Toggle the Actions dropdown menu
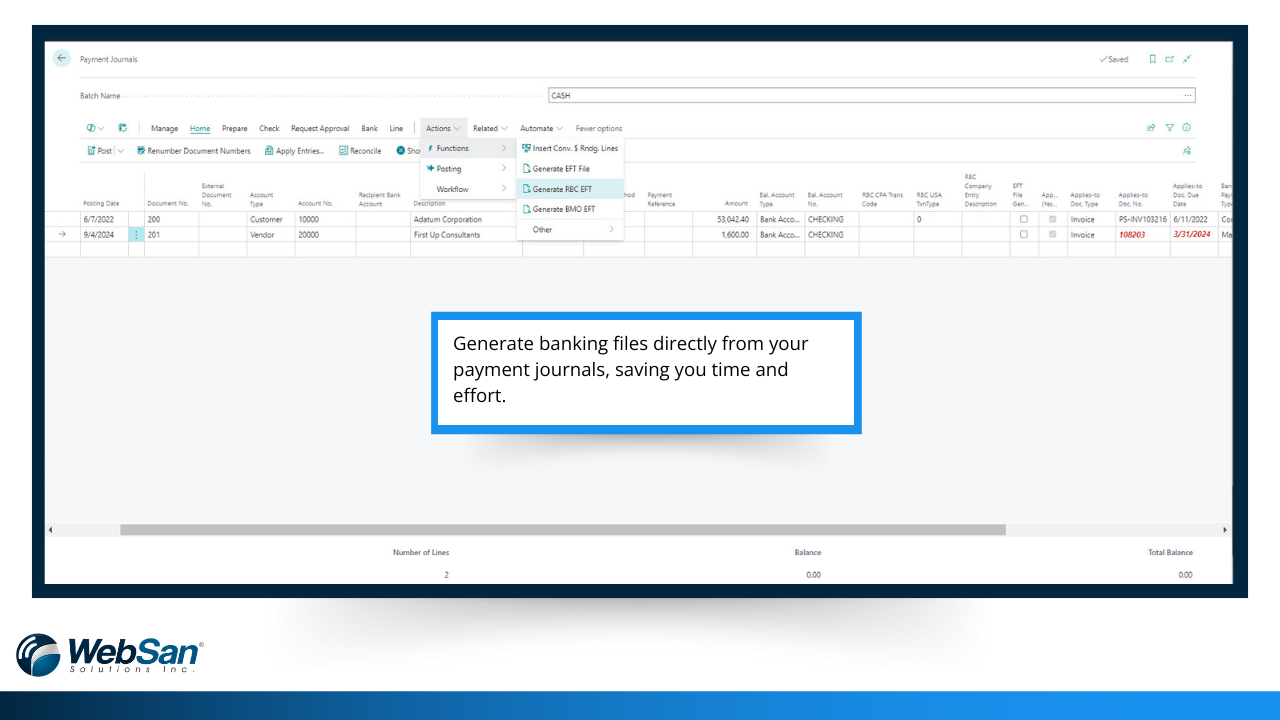 [x=443, y=128]
